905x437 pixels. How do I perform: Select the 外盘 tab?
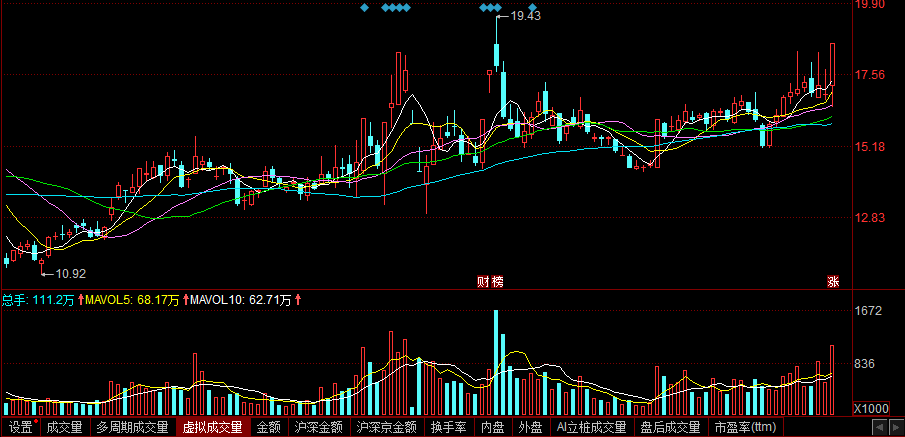point(530,428)
